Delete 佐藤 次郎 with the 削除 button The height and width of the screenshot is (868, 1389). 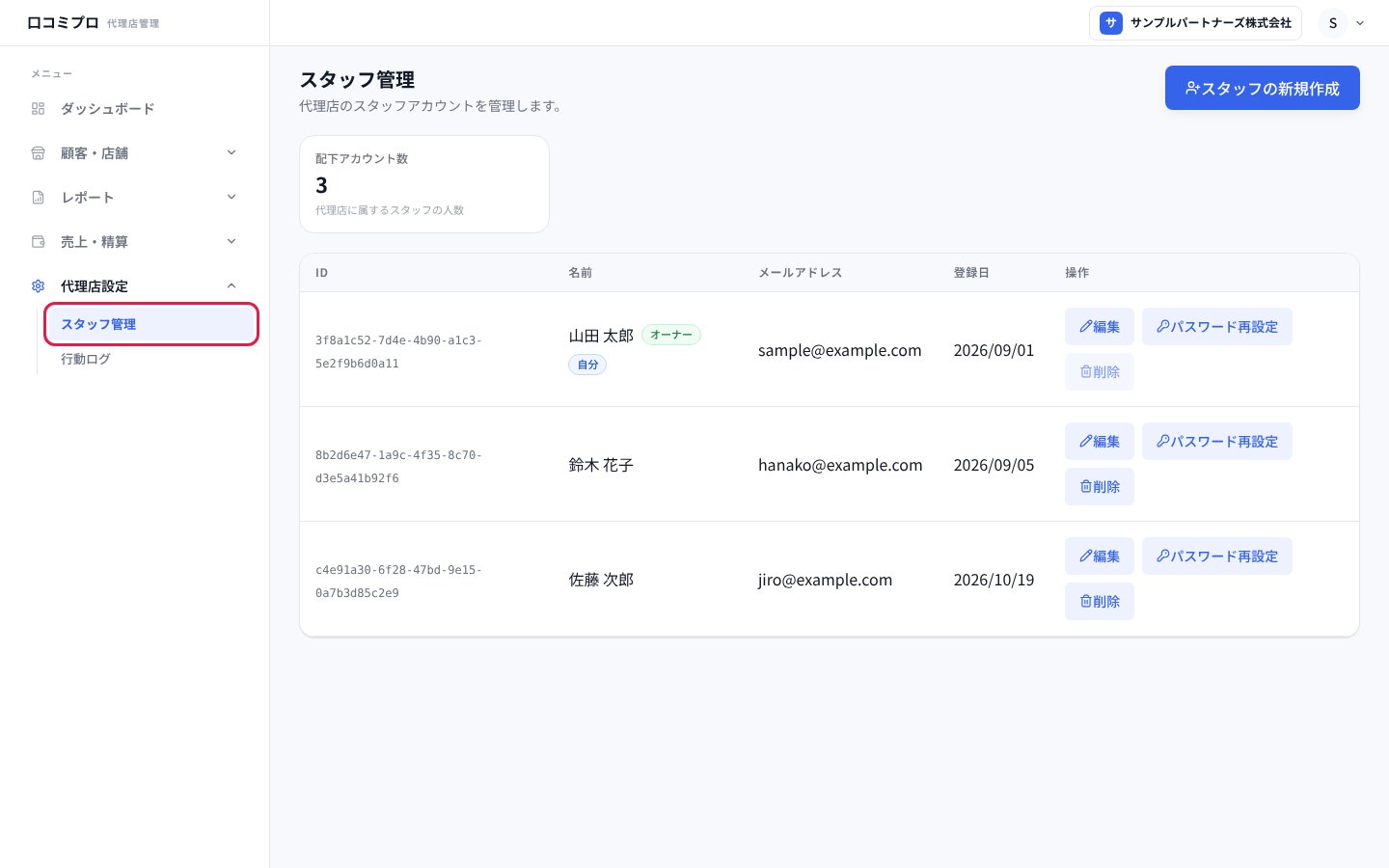point(1100,602)
